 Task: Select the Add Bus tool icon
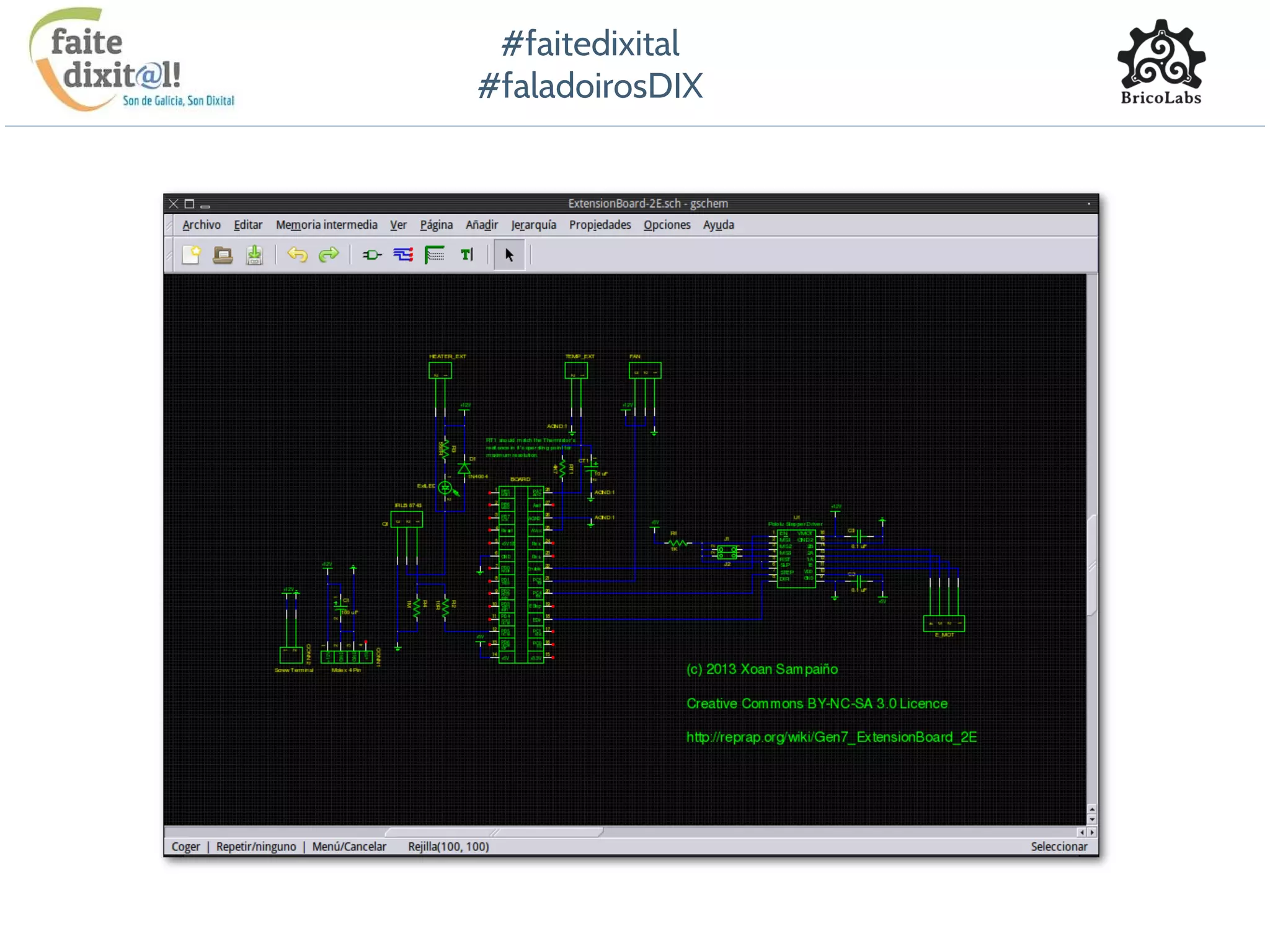point(435,255)
